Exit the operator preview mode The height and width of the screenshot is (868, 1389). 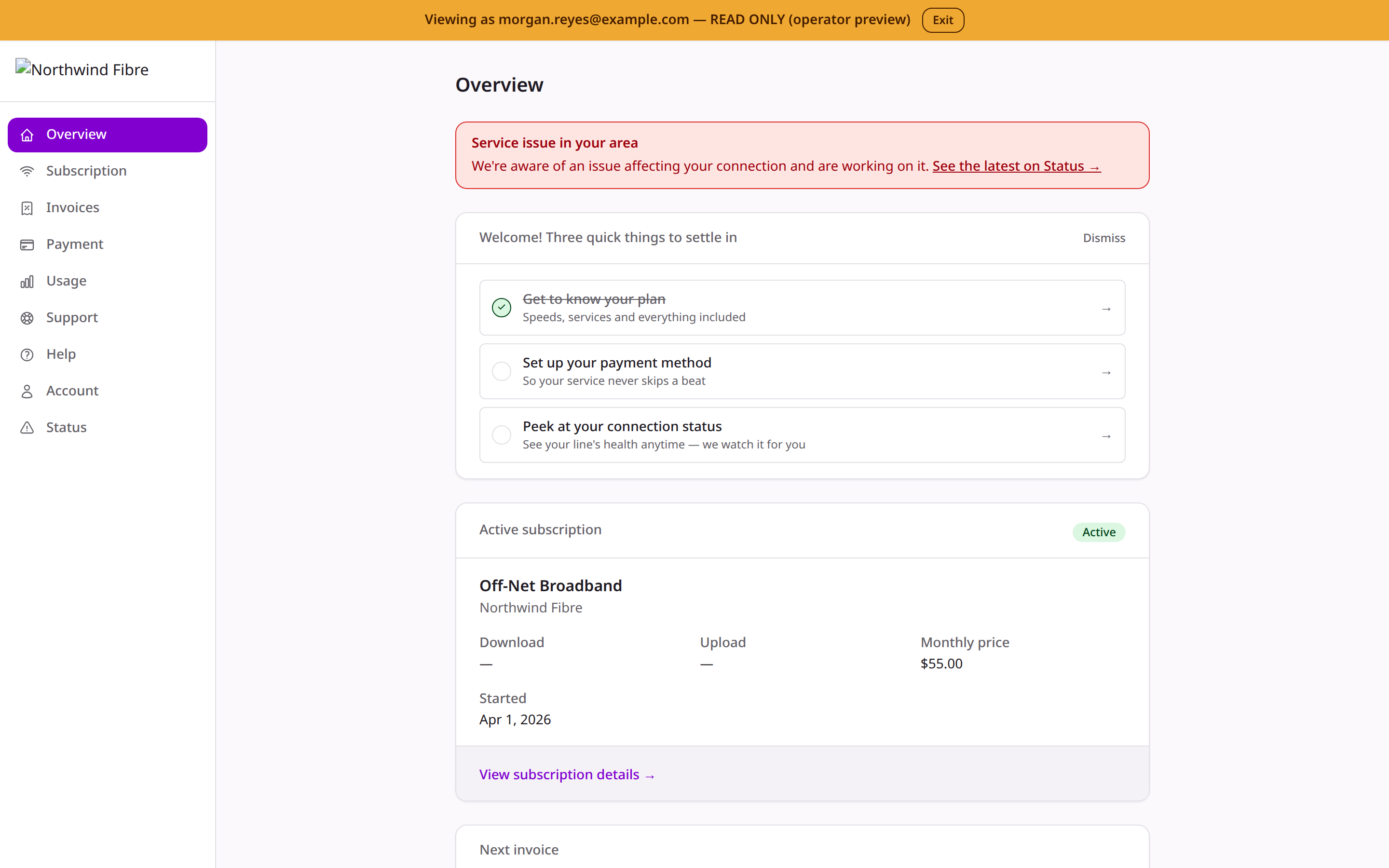click(x=942, y=20)
